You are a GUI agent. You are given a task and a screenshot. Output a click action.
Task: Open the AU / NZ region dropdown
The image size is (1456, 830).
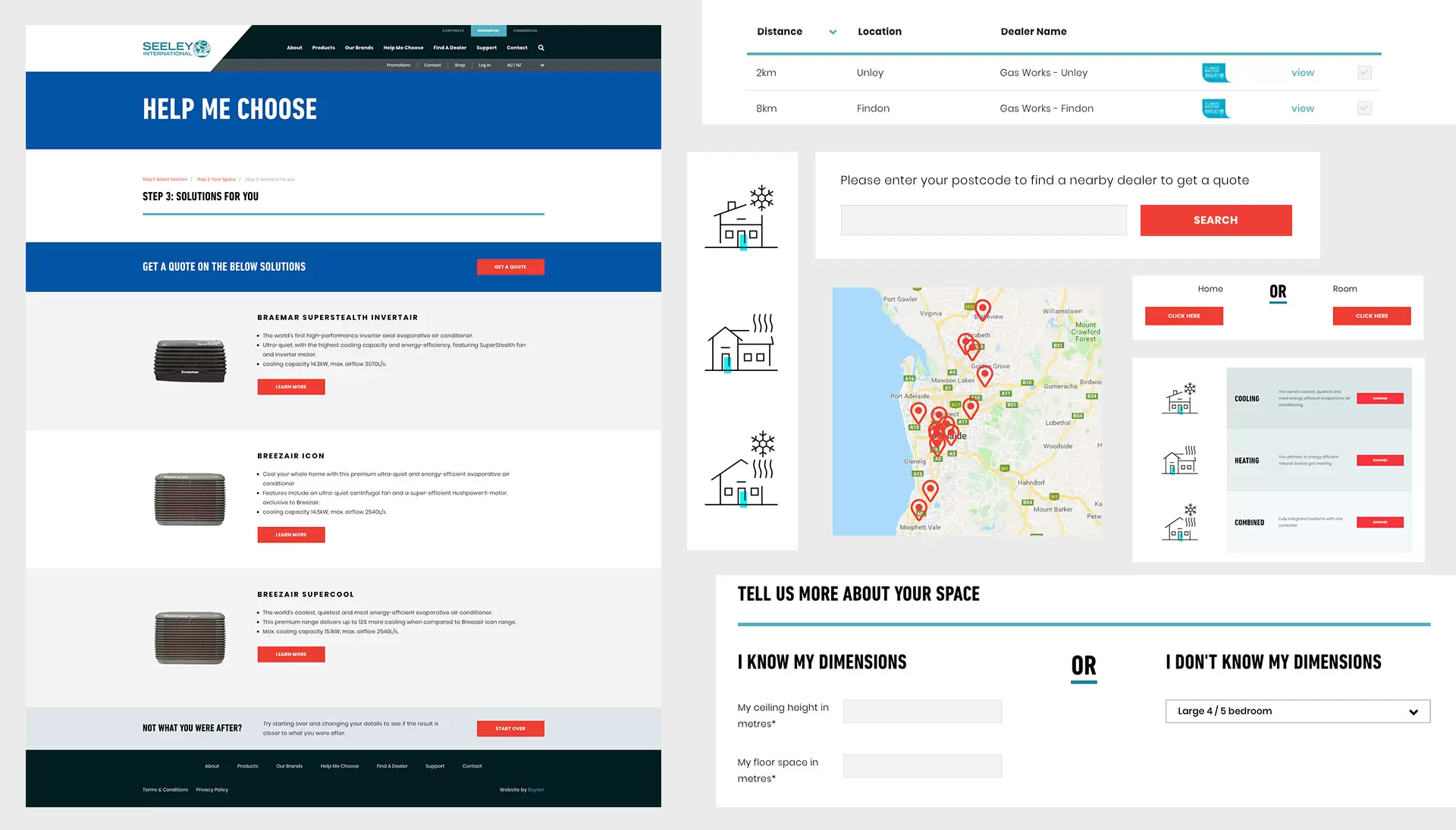[x=525, y=65]
